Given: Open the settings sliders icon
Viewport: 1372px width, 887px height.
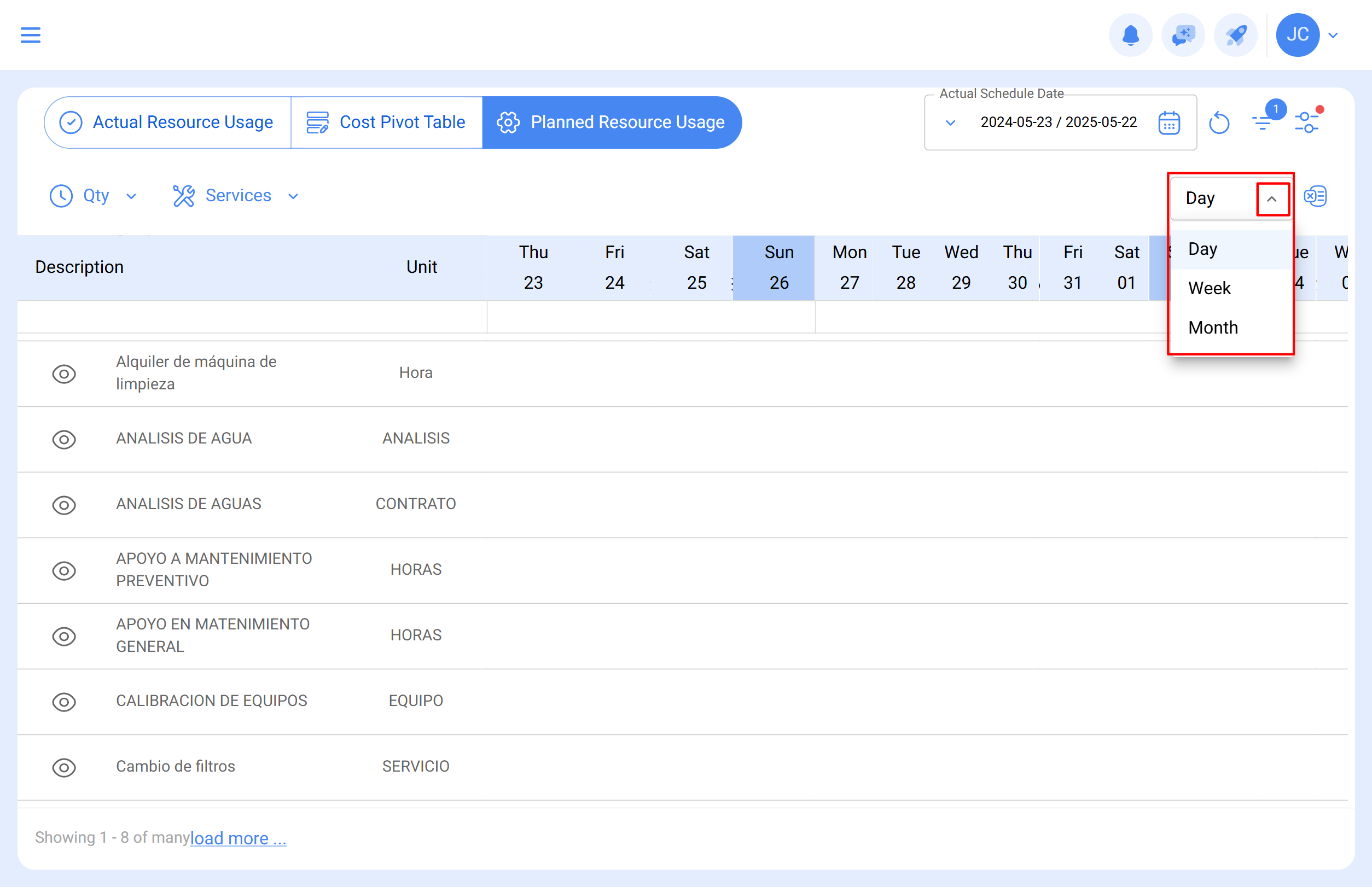Looking at the screenshot, I should point(1307,122).
